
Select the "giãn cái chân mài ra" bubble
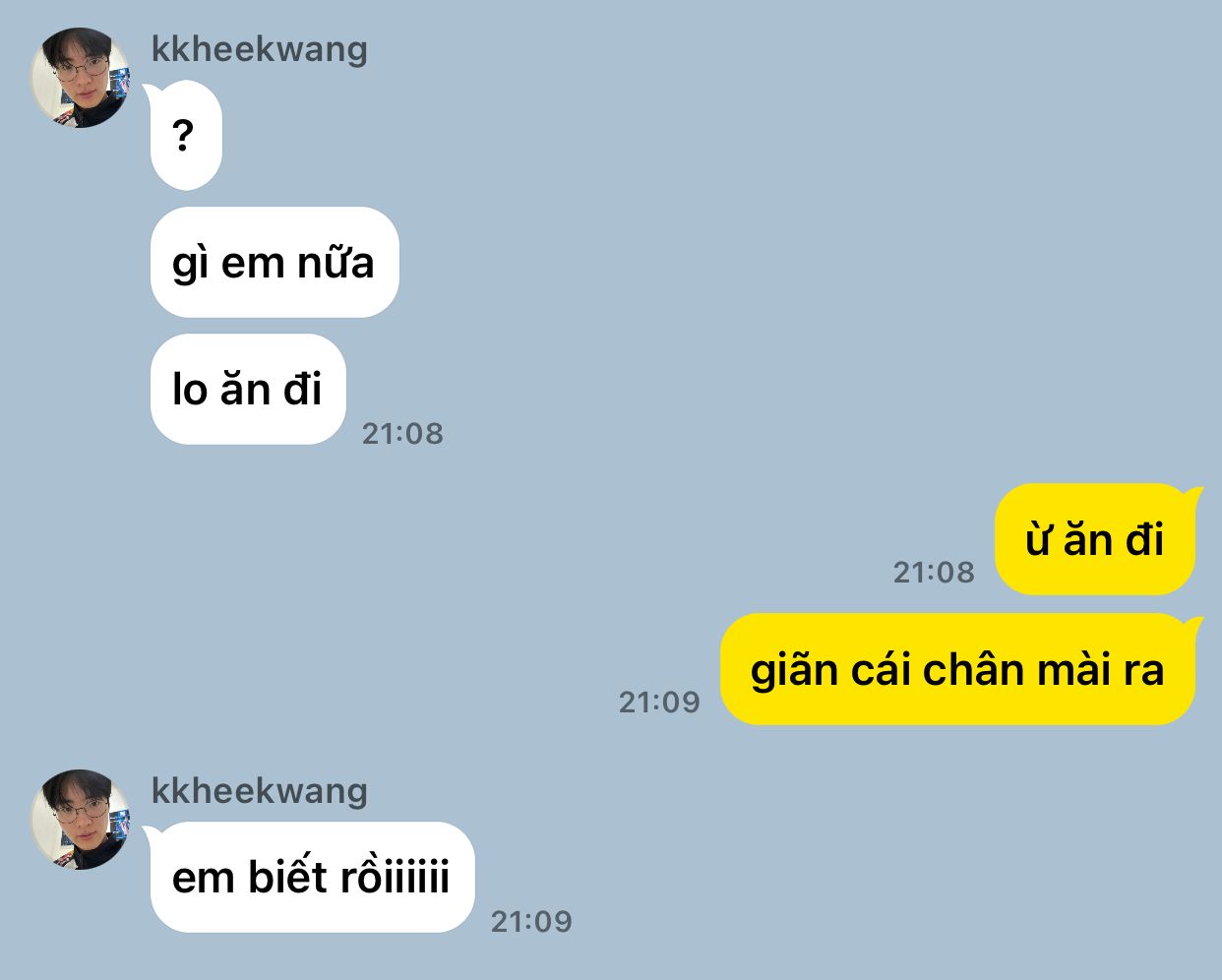[957, 670]
